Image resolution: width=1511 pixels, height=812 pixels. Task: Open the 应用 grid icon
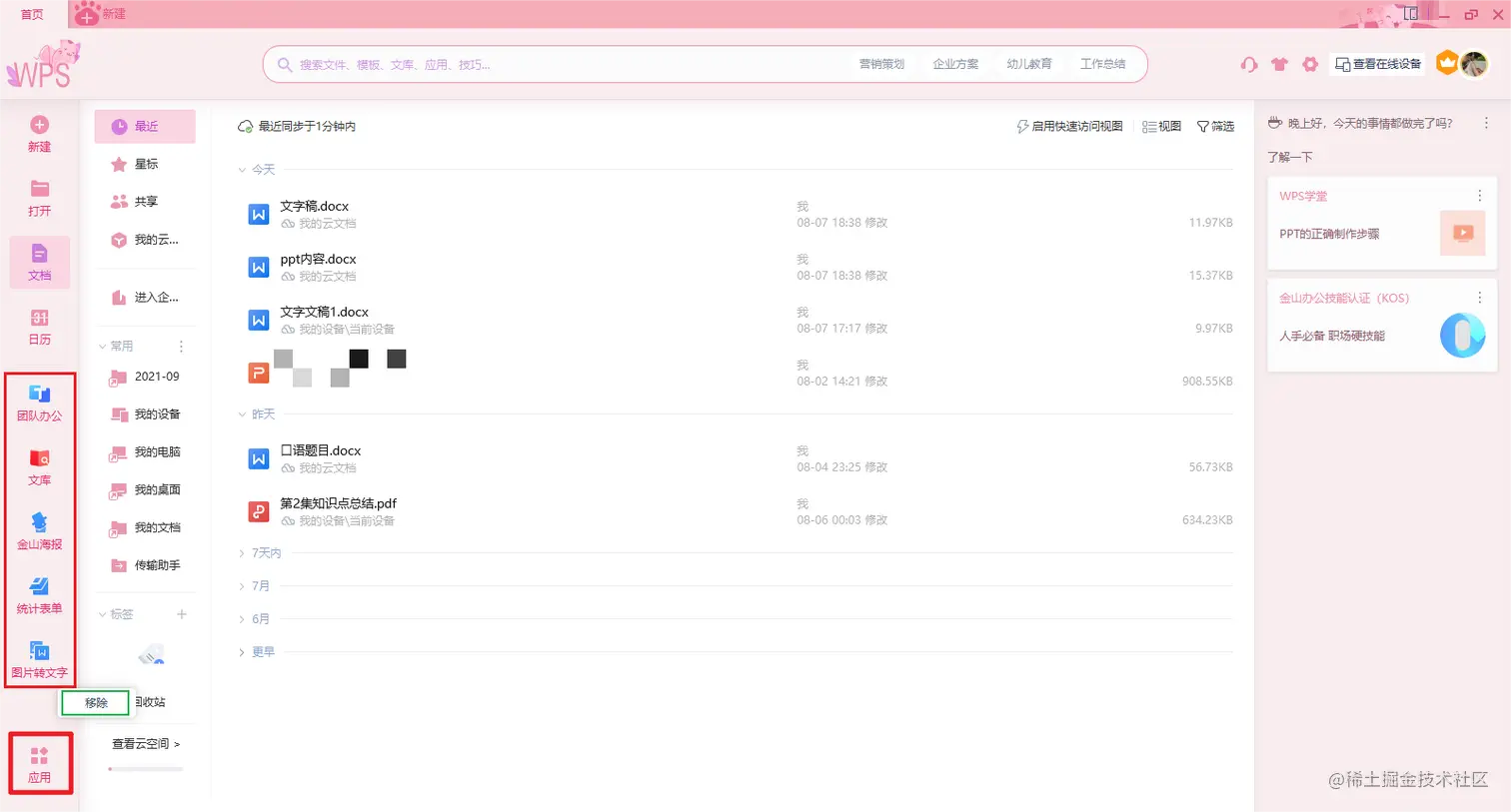coord(40,761)
